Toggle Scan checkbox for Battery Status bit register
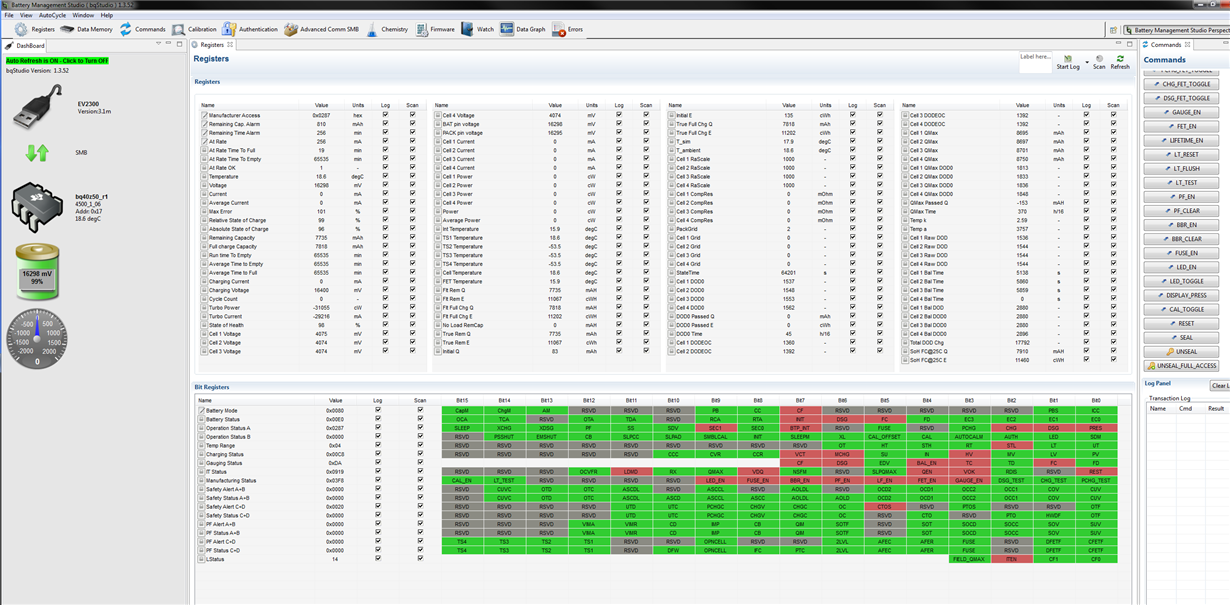1230x605 pixels. pyautogui.click(x=420, y=419)
